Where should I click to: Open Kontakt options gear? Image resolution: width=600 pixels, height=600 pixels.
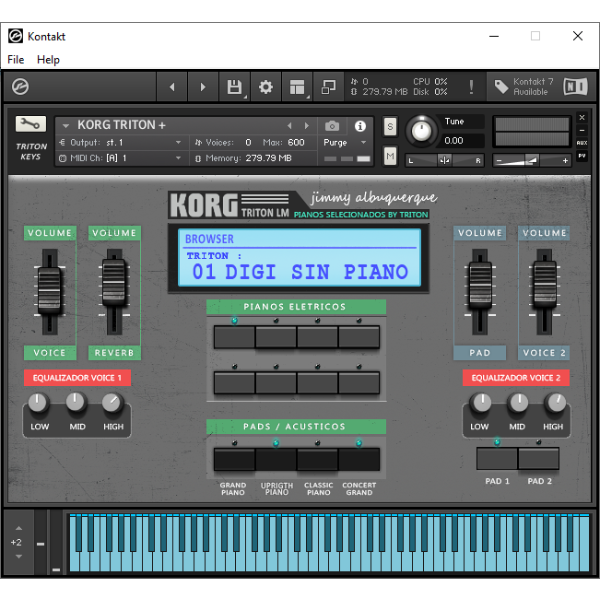(x=266, y=87)
